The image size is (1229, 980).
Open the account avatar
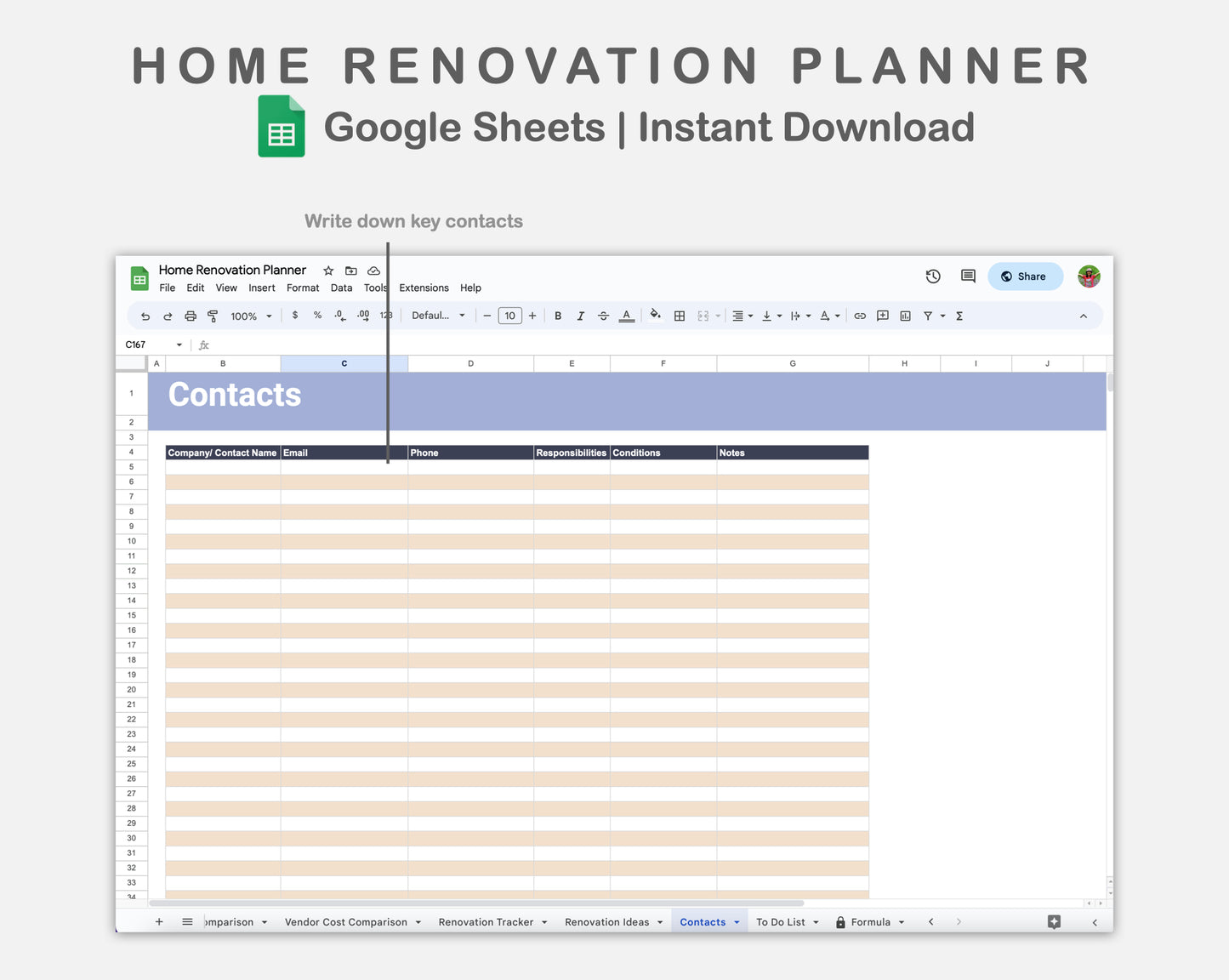pos(1089,276)
